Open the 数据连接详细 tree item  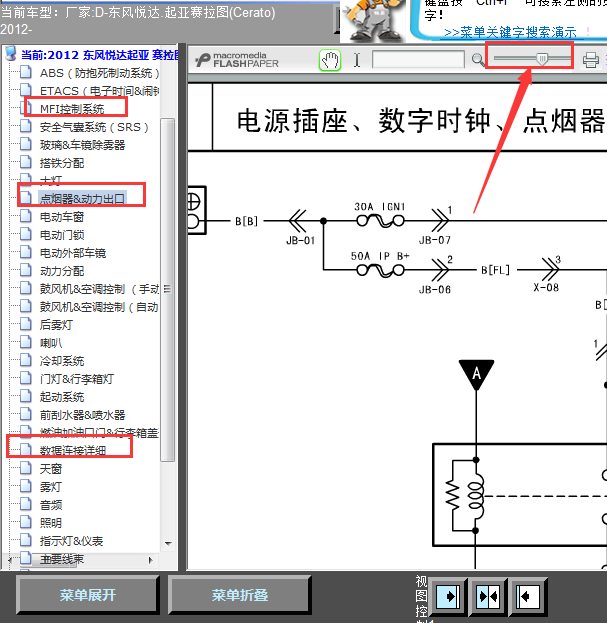coord(73,451)
